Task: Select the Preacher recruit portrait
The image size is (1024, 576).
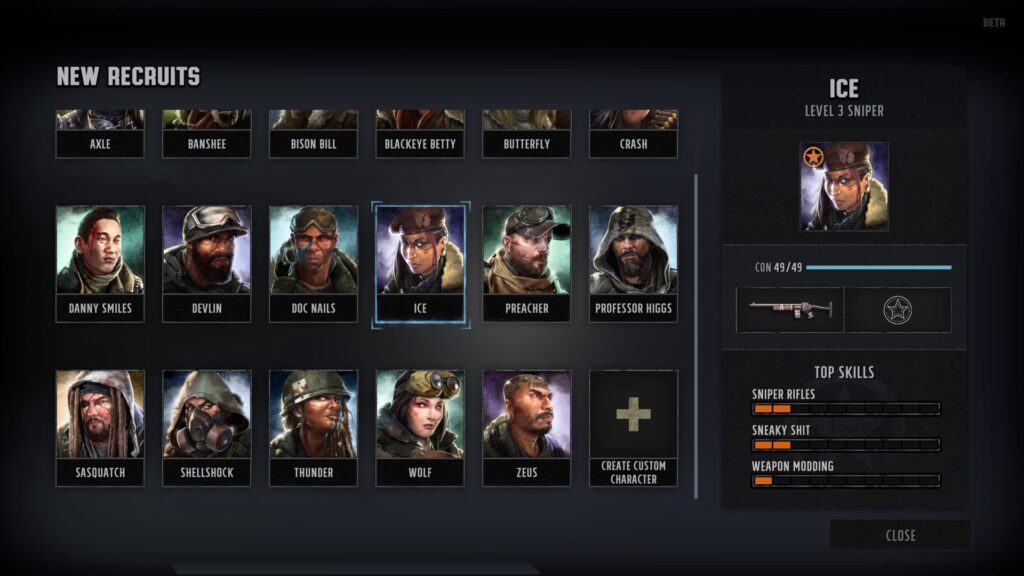Action: tap(526, 264)
